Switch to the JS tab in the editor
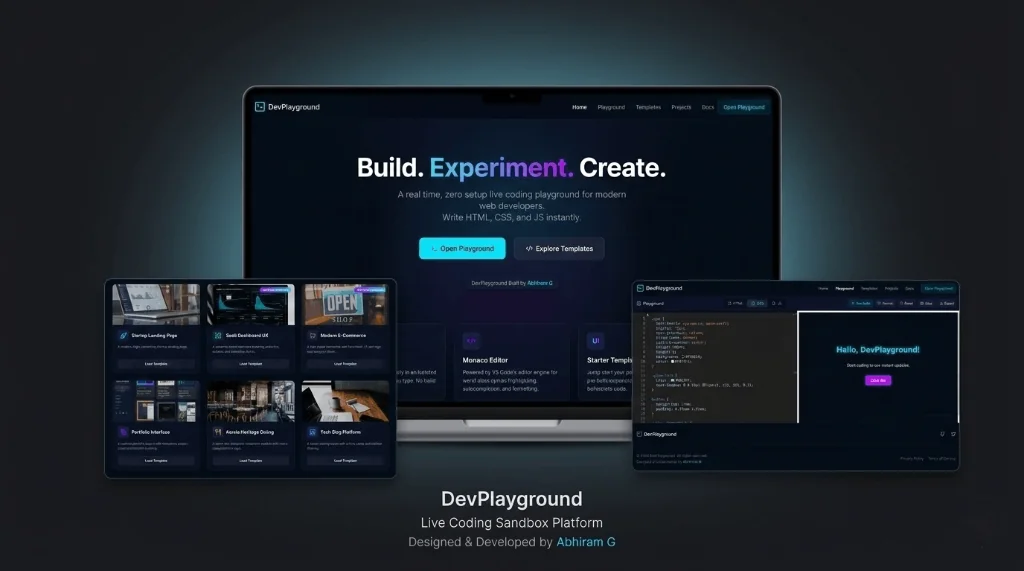This screenshot has width=1024, height=571. coord(776,303)
